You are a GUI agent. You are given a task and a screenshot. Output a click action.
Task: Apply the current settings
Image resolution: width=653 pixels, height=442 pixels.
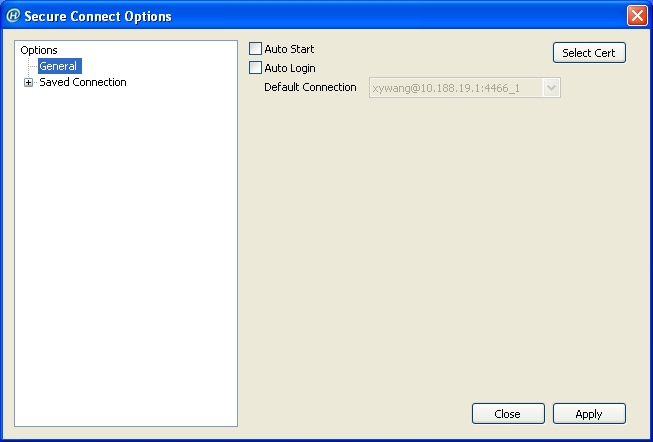coord(589,414)
